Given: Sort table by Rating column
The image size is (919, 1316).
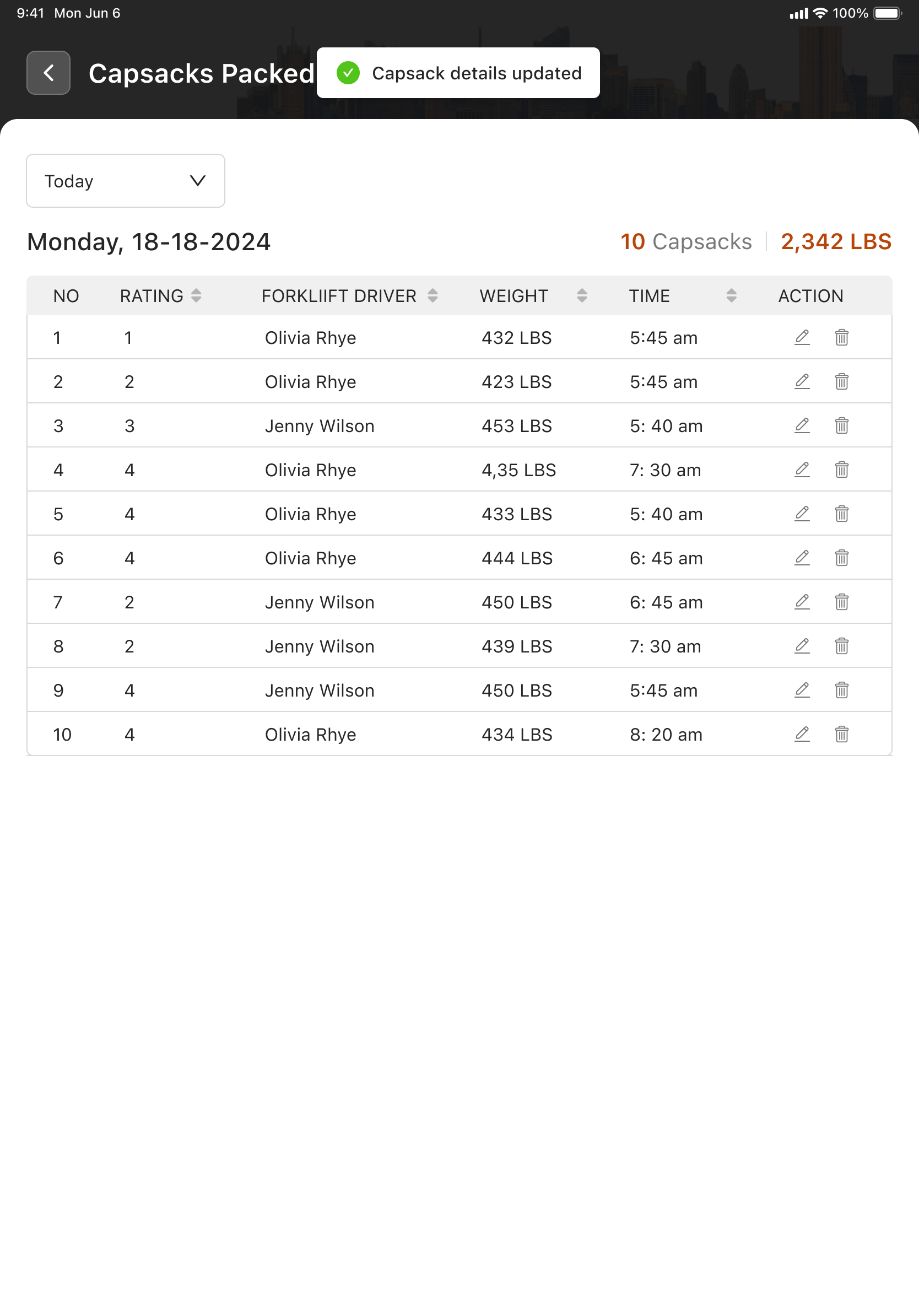Looking at the screenshot, I should (196, 296).
